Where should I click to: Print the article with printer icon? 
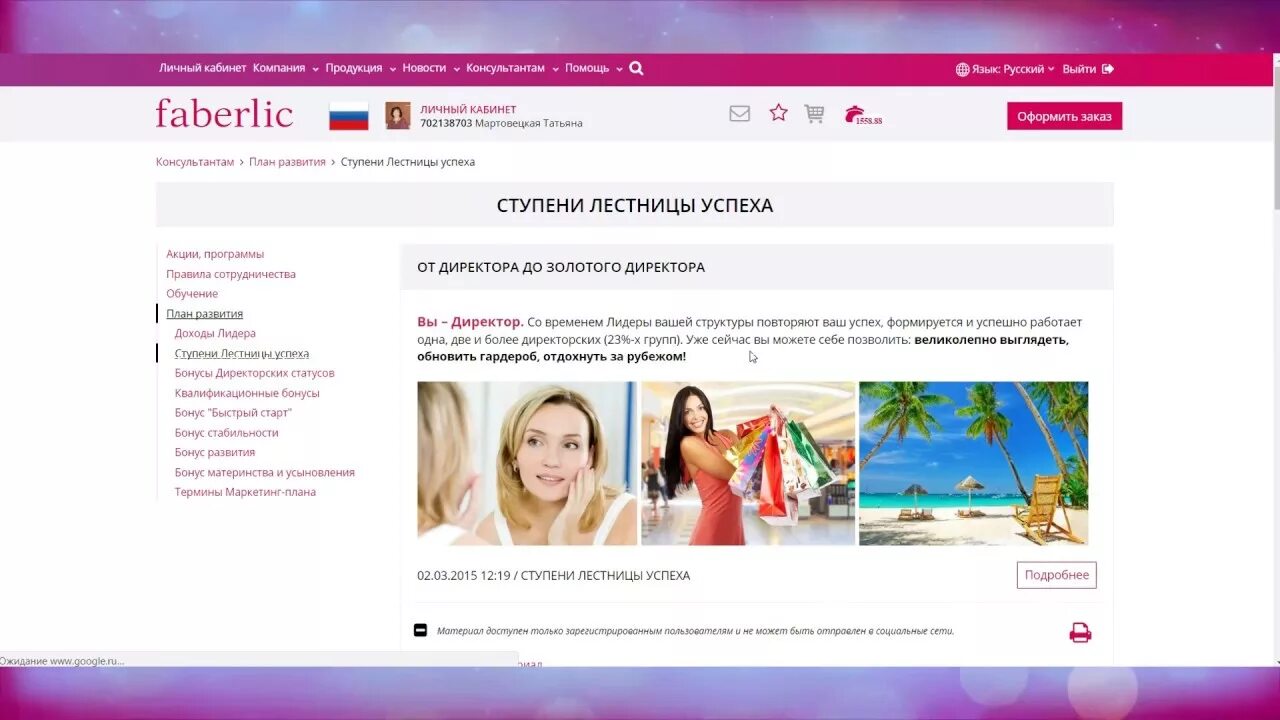pyautogui.click(x=1080, y=632)
